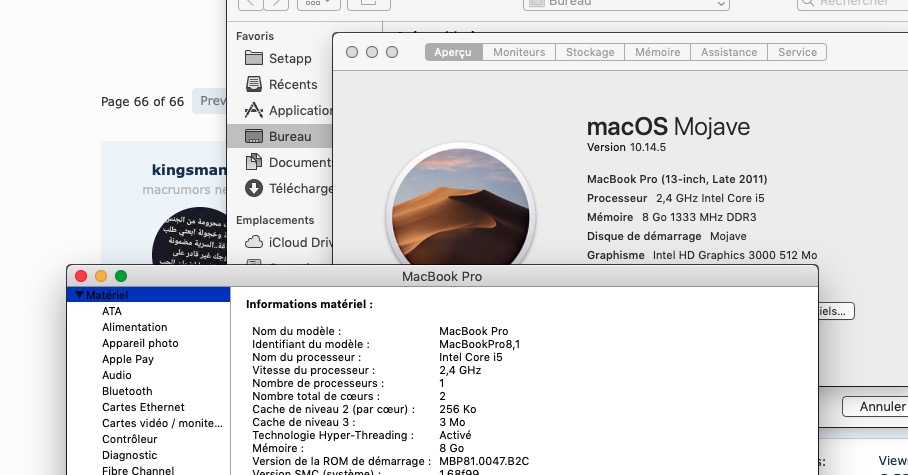The image size is (908, 475).
Task: Select Bluetooth in the hardware list
Action: coord(127,391)
